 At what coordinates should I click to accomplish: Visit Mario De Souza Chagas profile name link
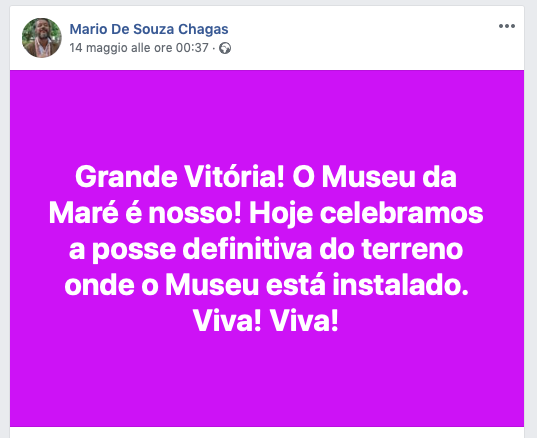149,29
